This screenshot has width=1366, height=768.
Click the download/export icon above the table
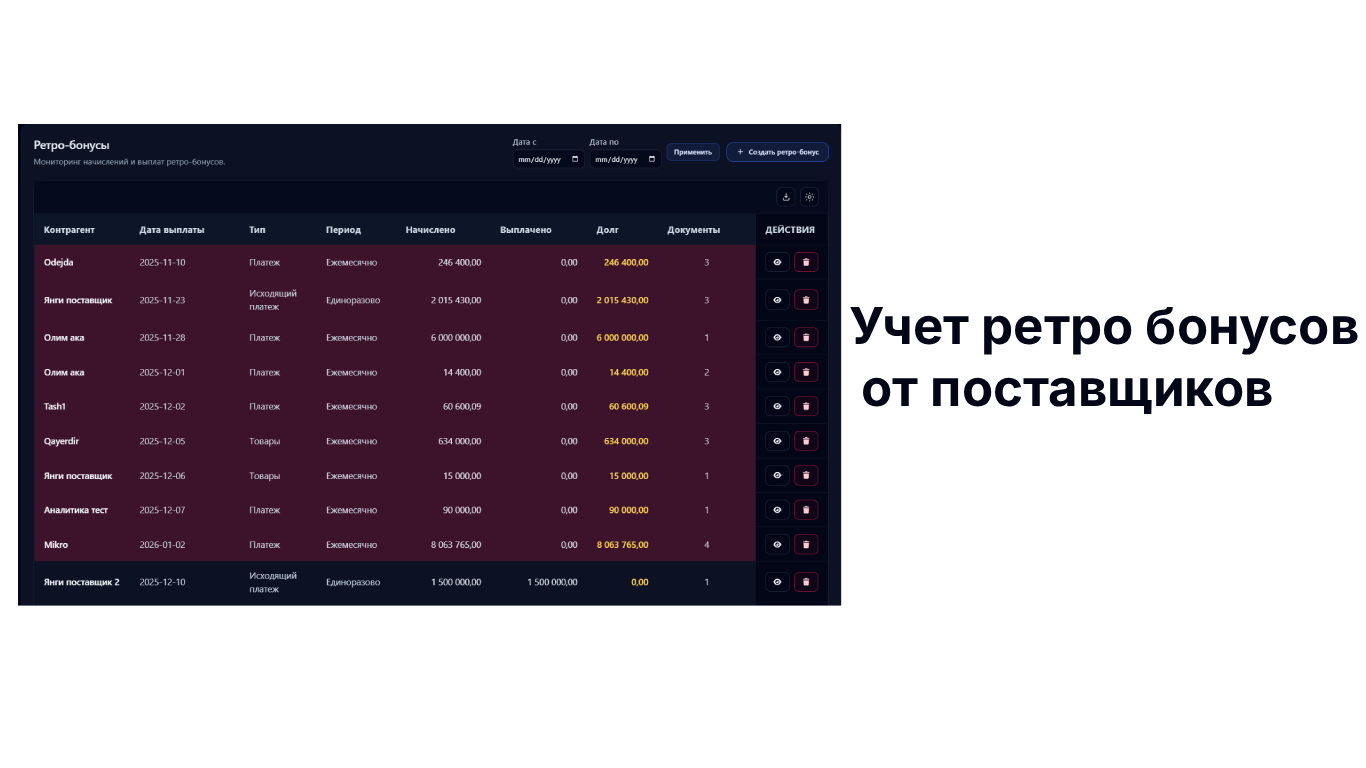pos(785,197)
